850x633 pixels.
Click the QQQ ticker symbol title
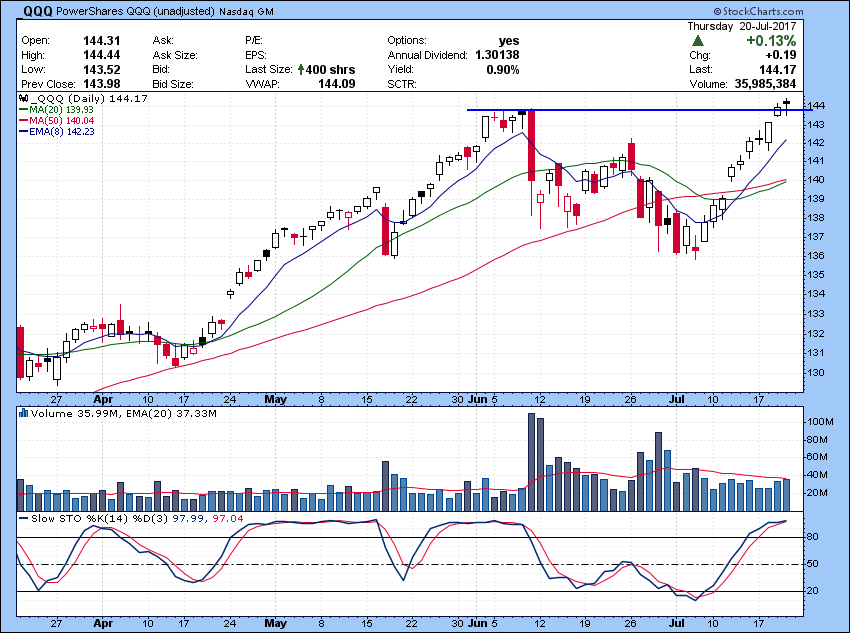click(x=35, y=10)
